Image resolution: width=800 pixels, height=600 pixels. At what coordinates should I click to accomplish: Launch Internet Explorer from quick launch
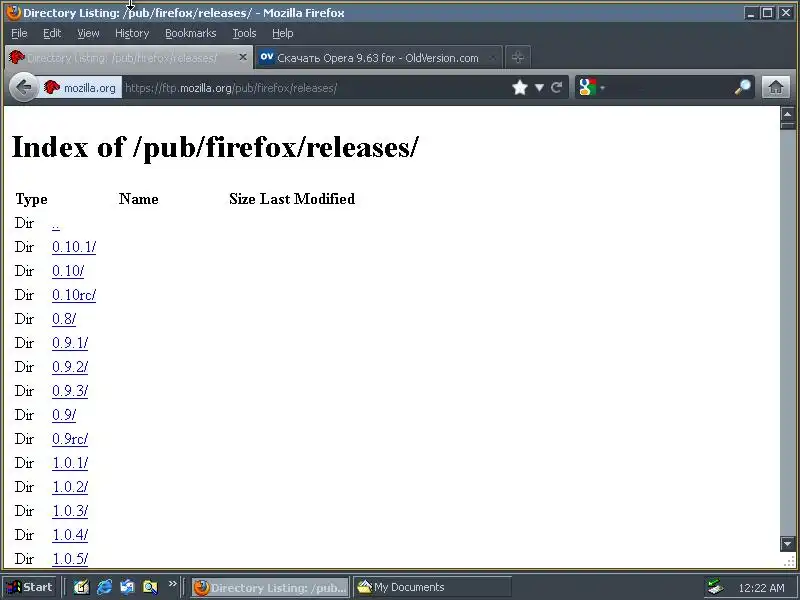coord(105,587)
